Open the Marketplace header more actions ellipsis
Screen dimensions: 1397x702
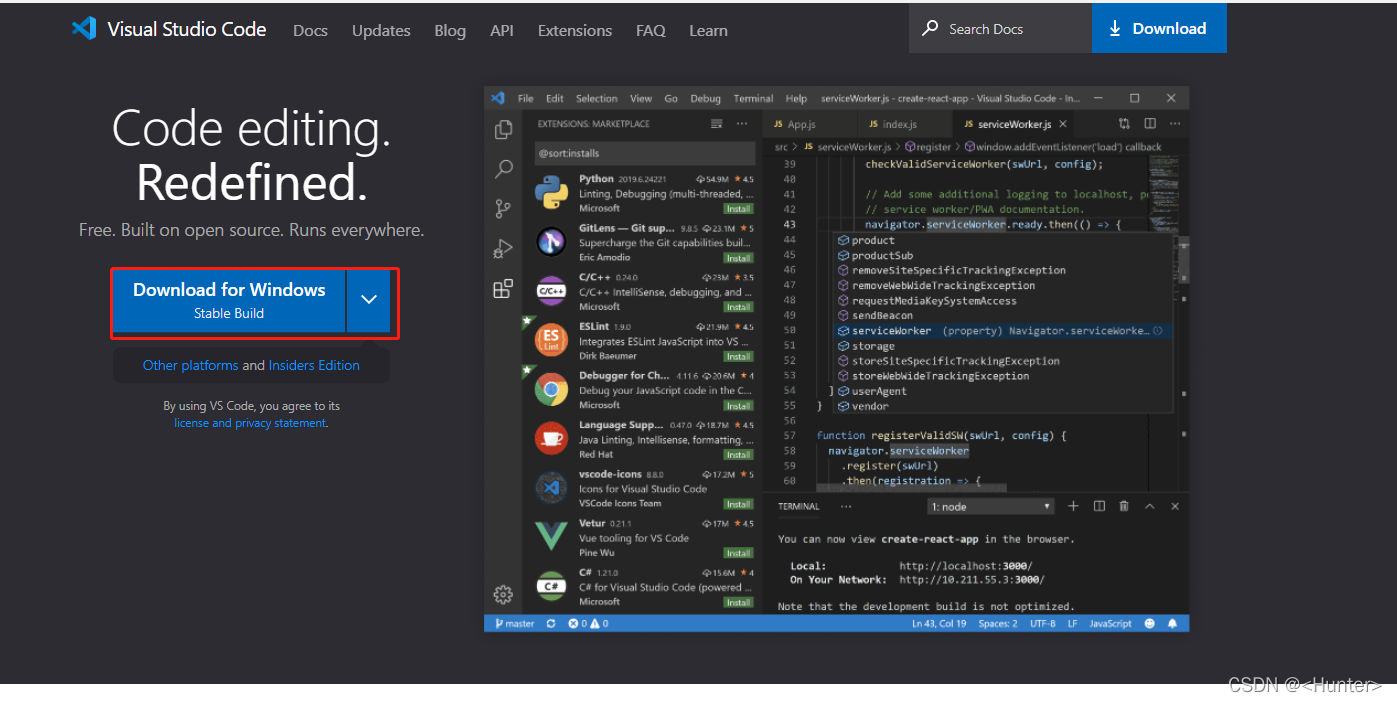[742, 124]
